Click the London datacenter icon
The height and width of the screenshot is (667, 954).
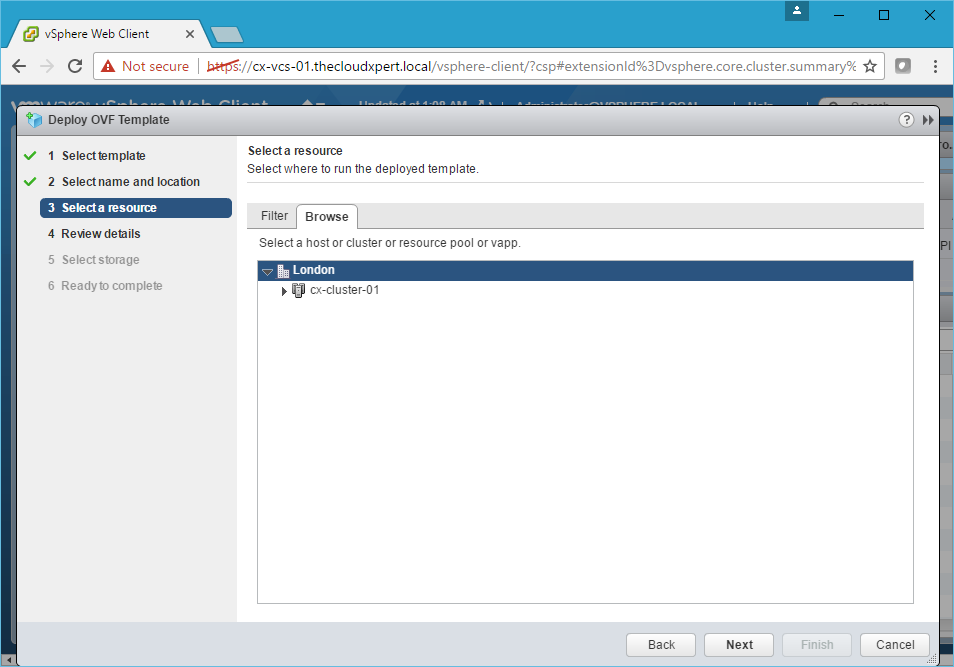tap(283, 271)
